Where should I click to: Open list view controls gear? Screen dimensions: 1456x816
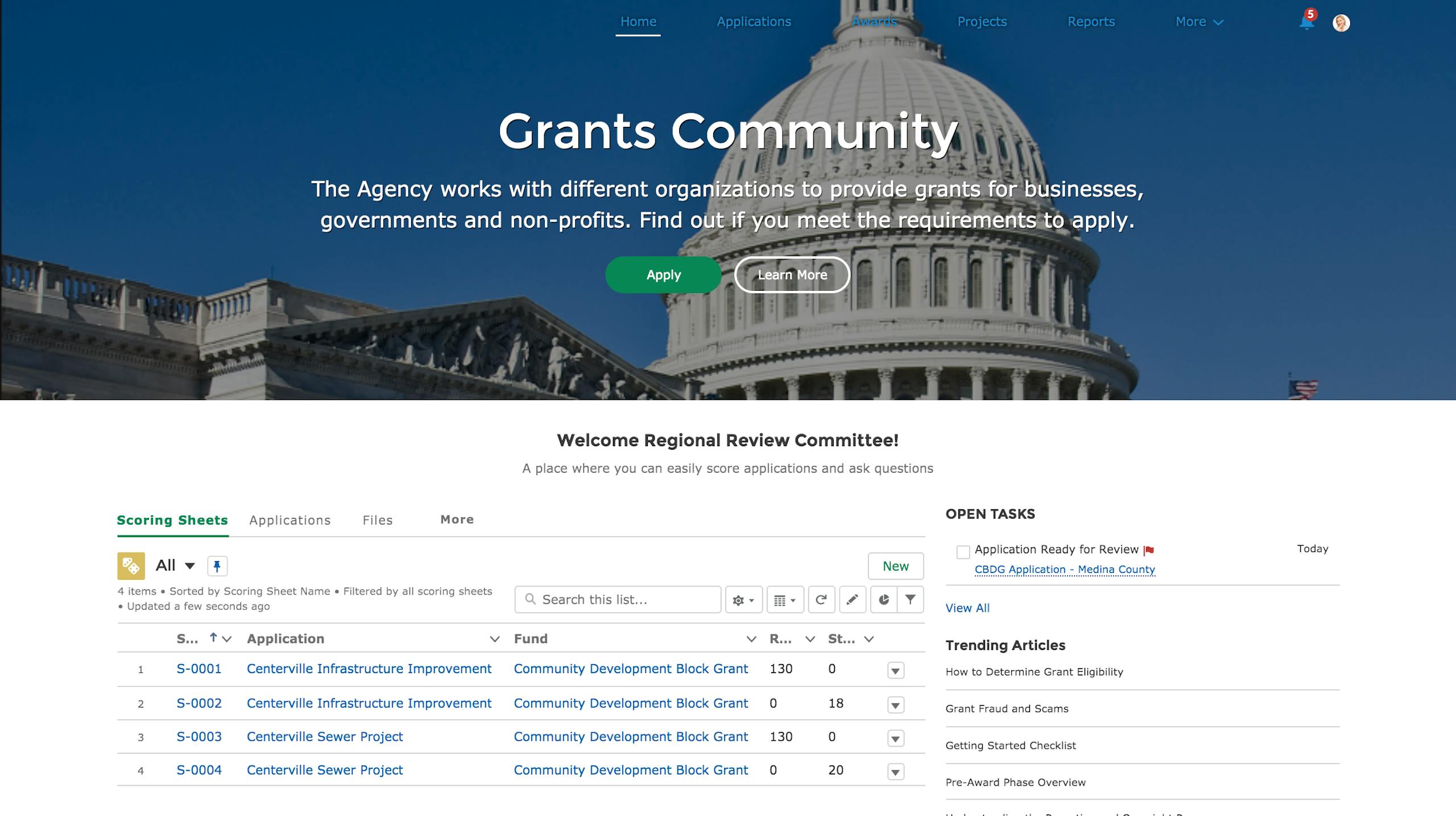[743, 600]
